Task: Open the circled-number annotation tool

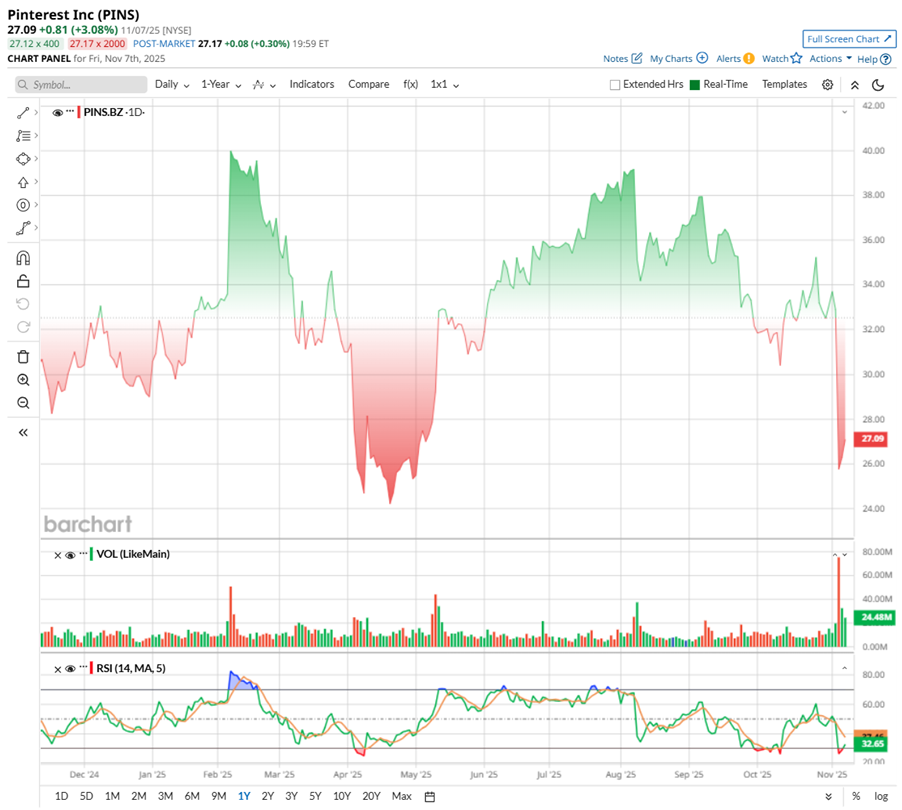Action: pos(23,205)
